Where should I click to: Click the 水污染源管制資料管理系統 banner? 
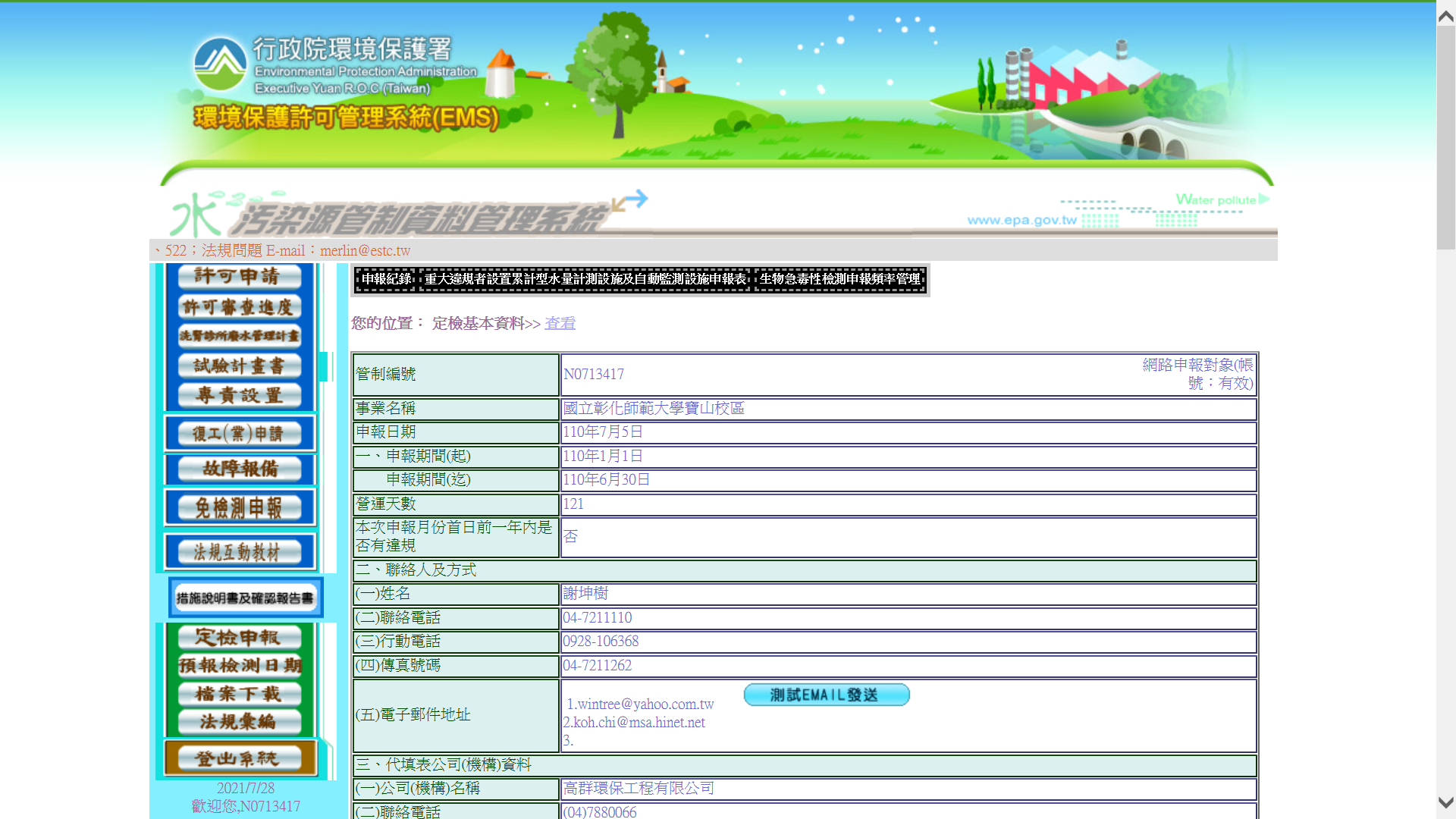click(409, 215)
